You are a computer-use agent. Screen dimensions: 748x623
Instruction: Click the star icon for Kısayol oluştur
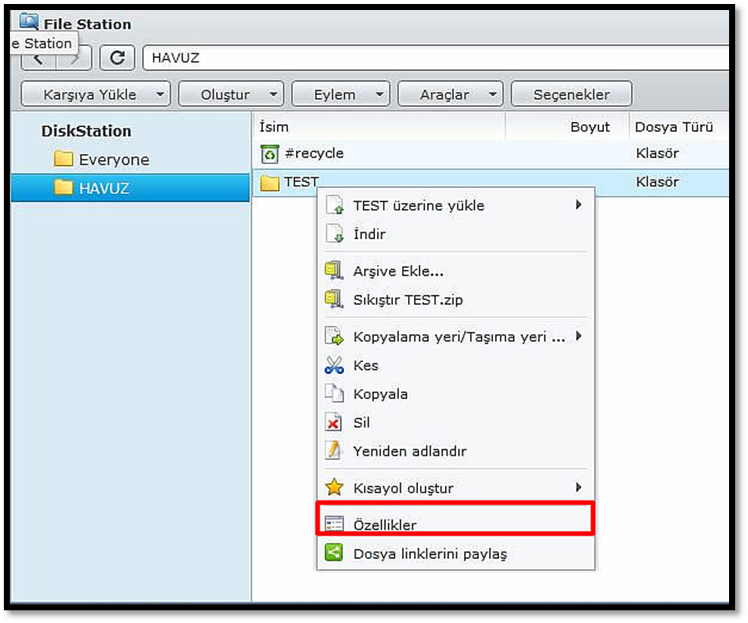334,488
